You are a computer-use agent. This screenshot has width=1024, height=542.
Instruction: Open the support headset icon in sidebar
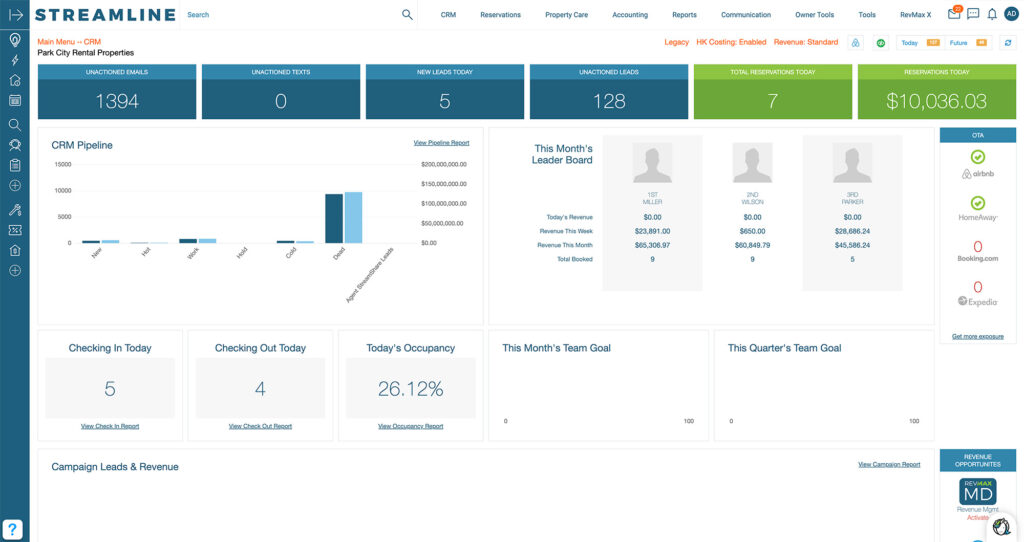(x=15, y=145)
